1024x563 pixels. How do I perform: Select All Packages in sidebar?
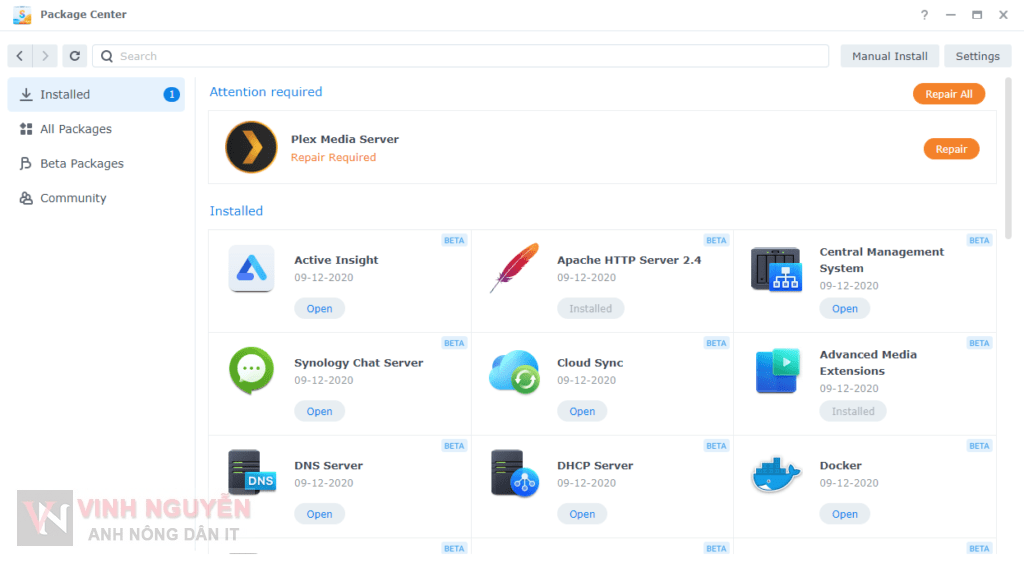[x=75, y=129]
